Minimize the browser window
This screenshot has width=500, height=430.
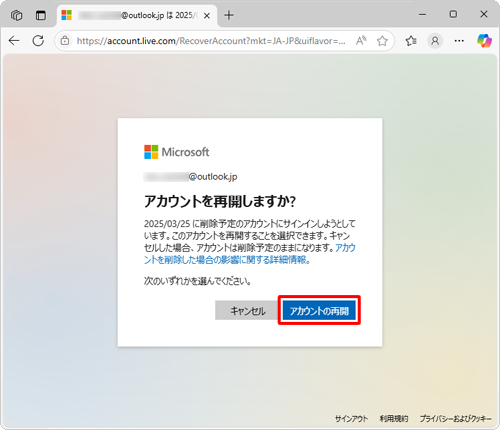423,14
